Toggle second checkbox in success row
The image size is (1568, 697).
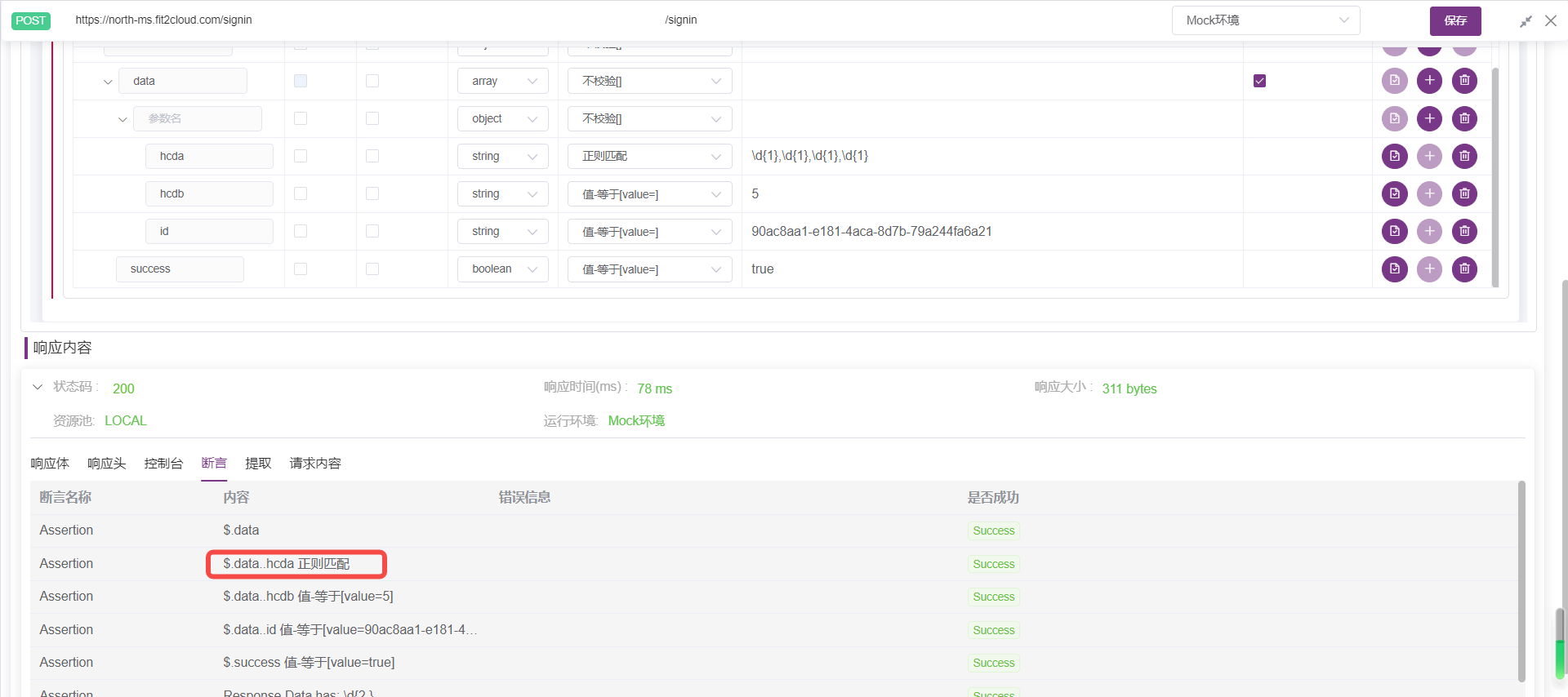coord(372,269)
